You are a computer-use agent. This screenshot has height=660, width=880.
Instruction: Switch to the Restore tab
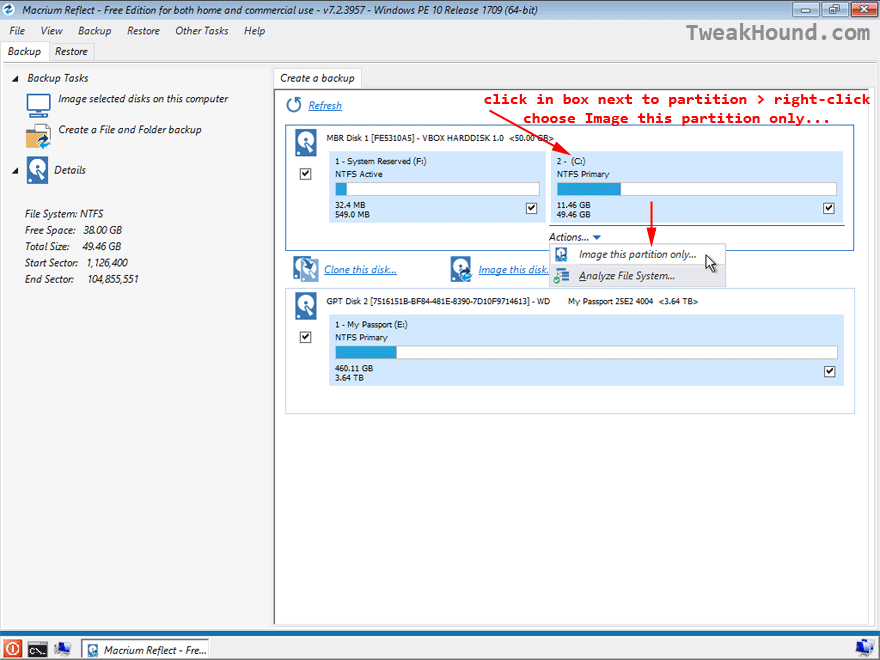[71, 52]
